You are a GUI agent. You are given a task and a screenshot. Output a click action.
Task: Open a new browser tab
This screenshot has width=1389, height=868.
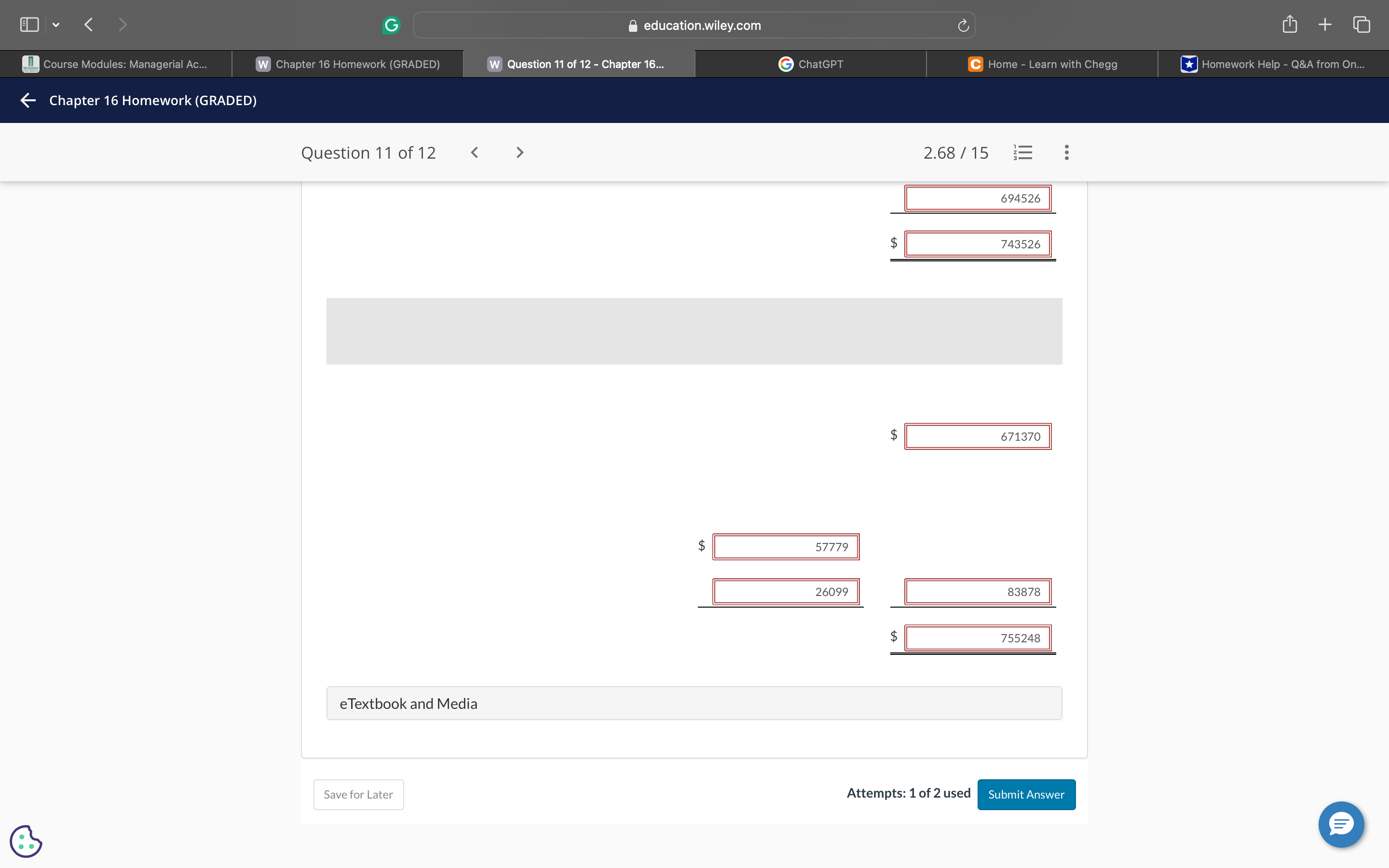pyautogui.click(x=1325, y=24)
